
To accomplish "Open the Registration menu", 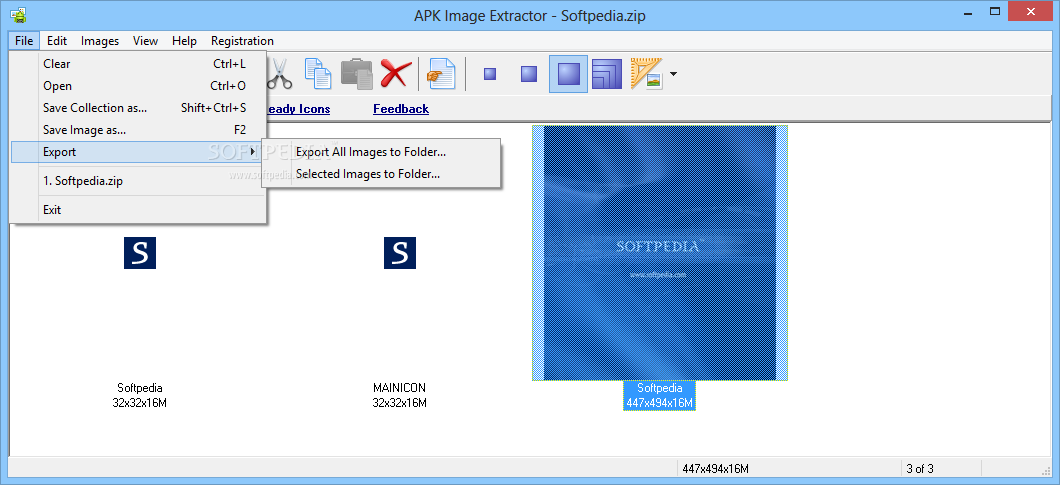I will click(242, 41).
